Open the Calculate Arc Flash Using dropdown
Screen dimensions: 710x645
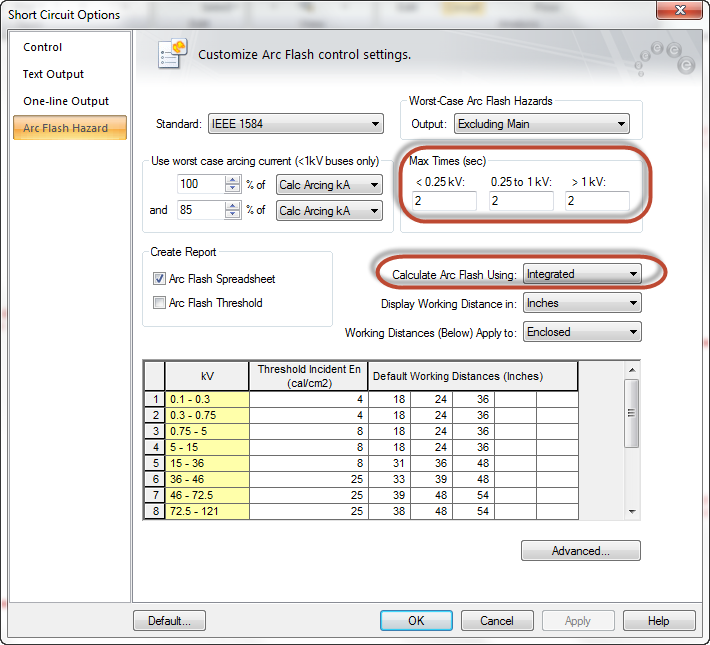pyautogui.click(x=582, y=274)
